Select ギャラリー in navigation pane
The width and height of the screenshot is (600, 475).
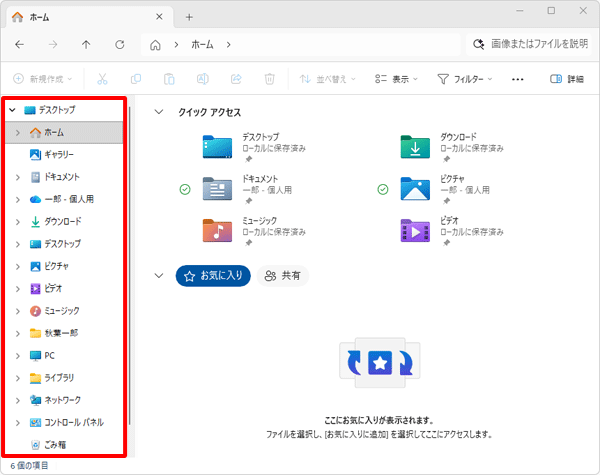pos(59,155)
